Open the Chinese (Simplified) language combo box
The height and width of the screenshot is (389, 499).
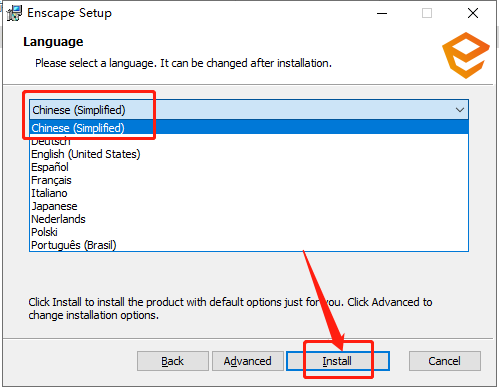coord(249,110)
